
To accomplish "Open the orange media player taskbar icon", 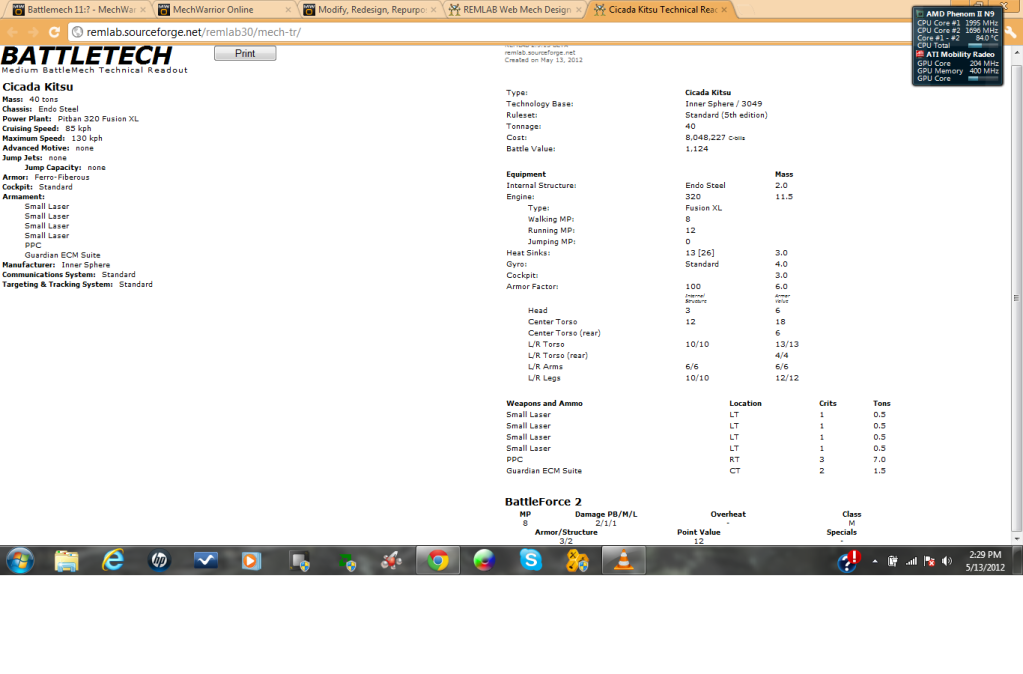I will coord(251,560).
